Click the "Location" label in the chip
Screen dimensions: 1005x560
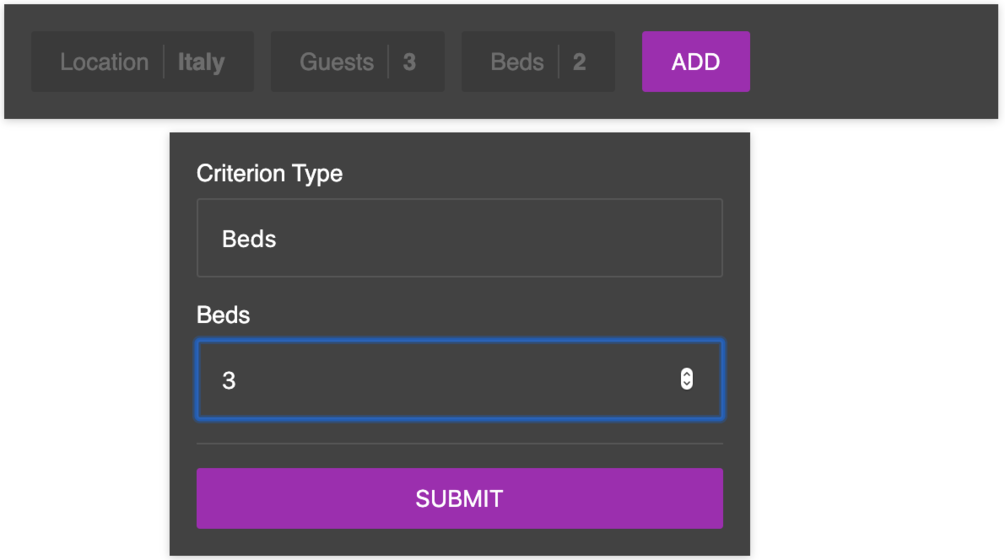[x=104, y=62]
